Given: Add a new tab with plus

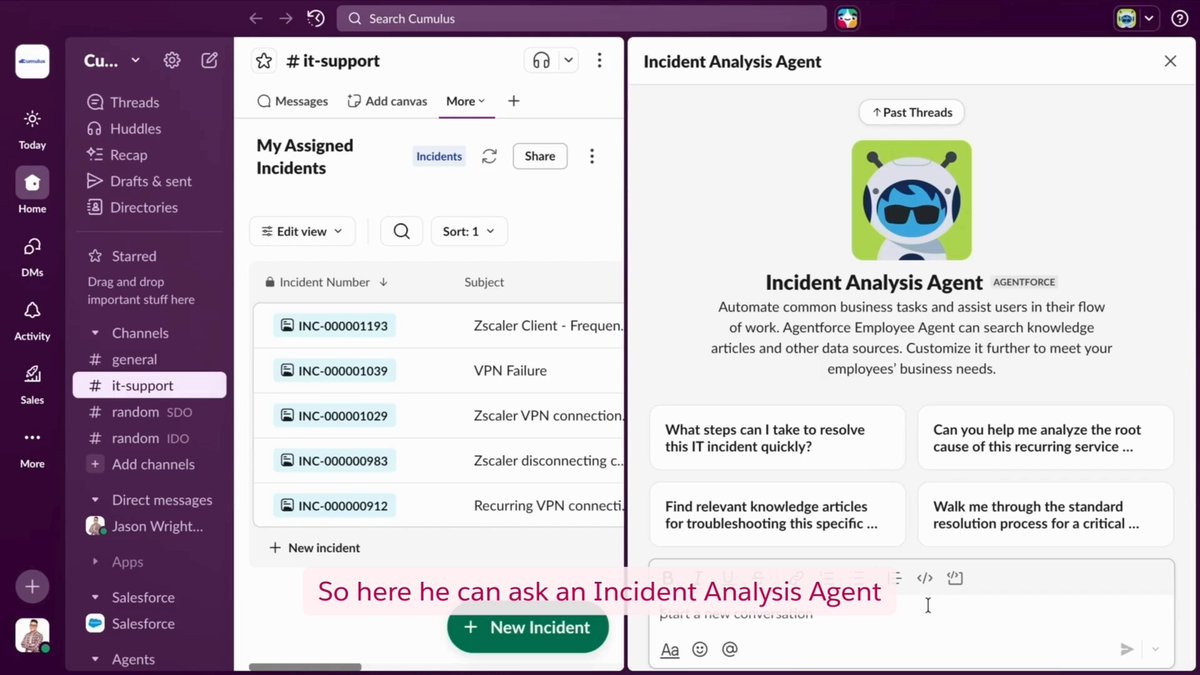Looking at the screenshot, I should (513, 101).
